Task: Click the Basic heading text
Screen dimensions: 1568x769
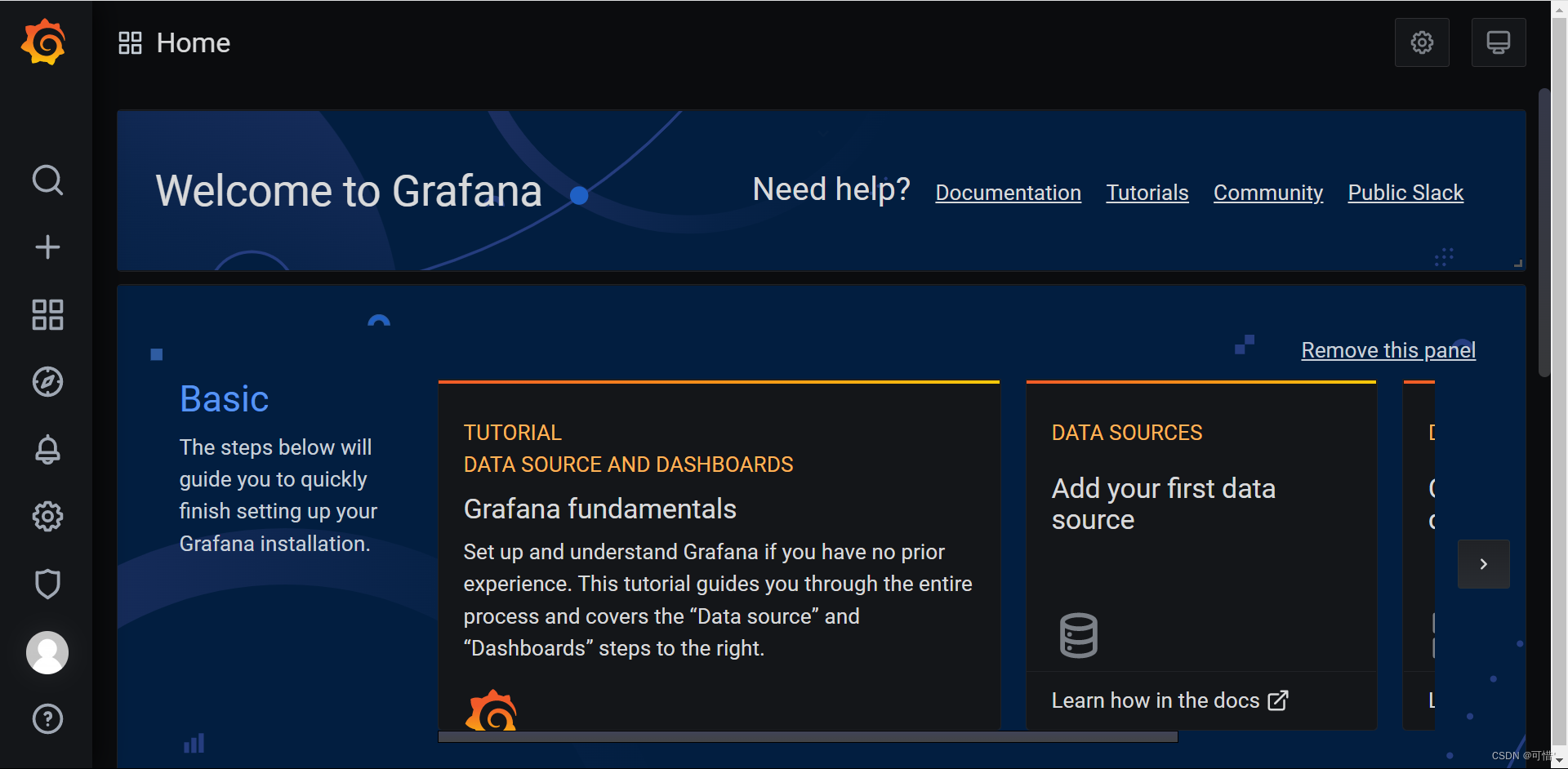Action: 224,399
